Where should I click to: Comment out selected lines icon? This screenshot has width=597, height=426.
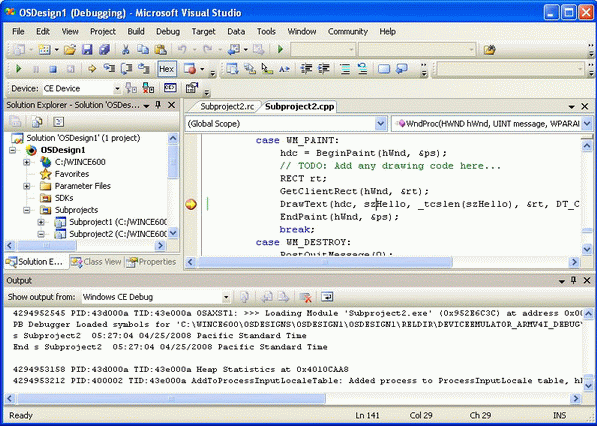(345, 69)
